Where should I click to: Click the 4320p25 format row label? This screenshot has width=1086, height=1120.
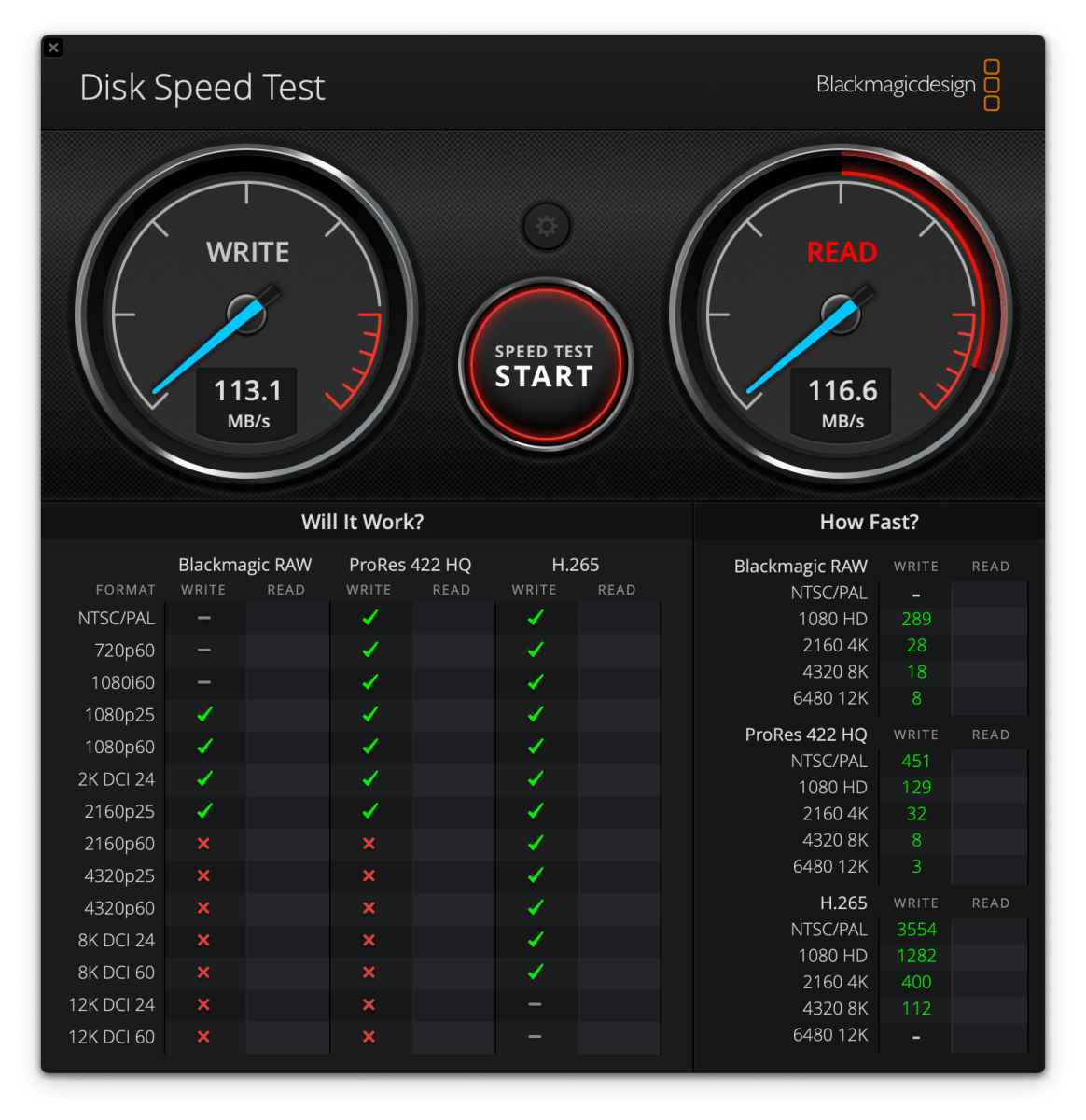(119, 876)
